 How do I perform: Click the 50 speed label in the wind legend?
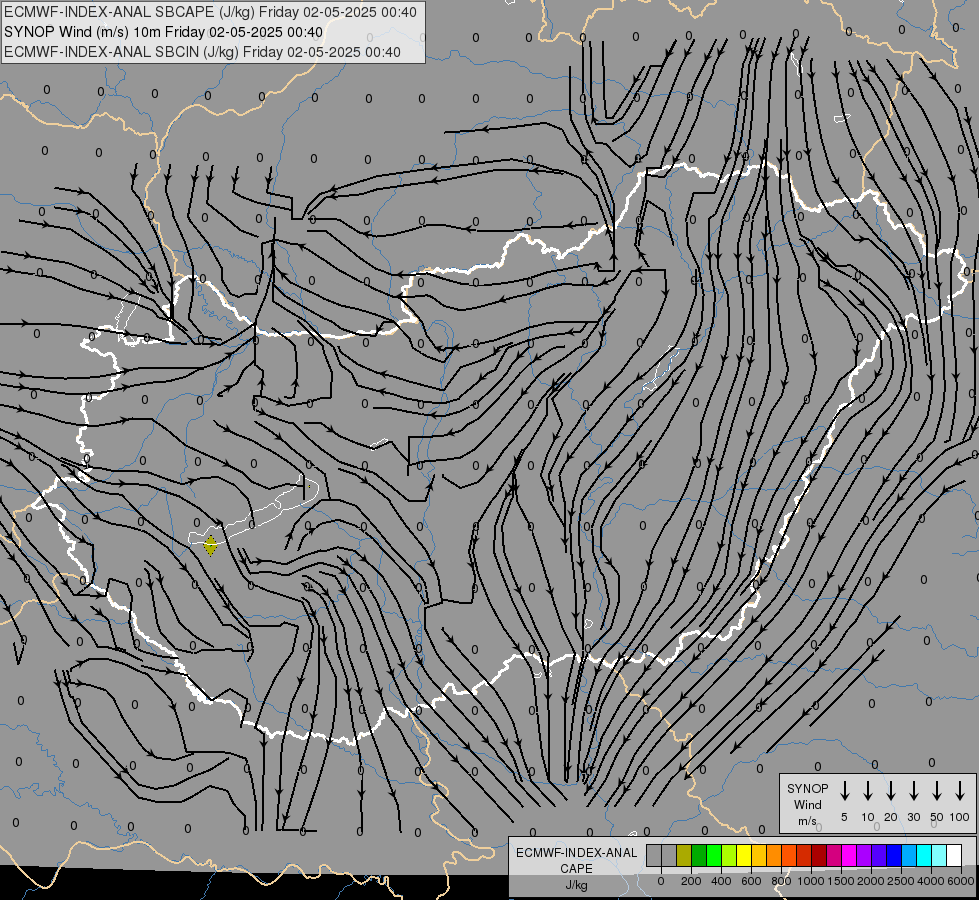[937, 817]
